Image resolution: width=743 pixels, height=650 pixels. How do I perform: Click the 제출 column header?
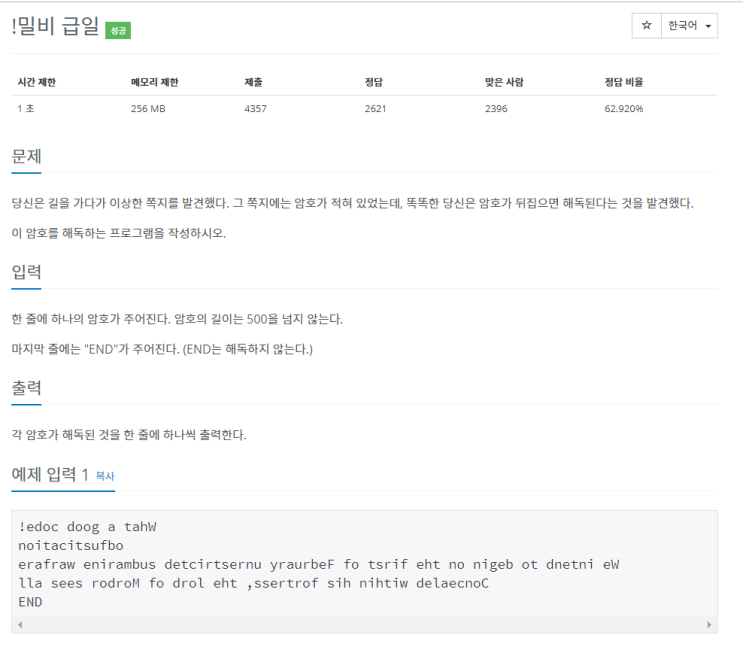point(254,82)
